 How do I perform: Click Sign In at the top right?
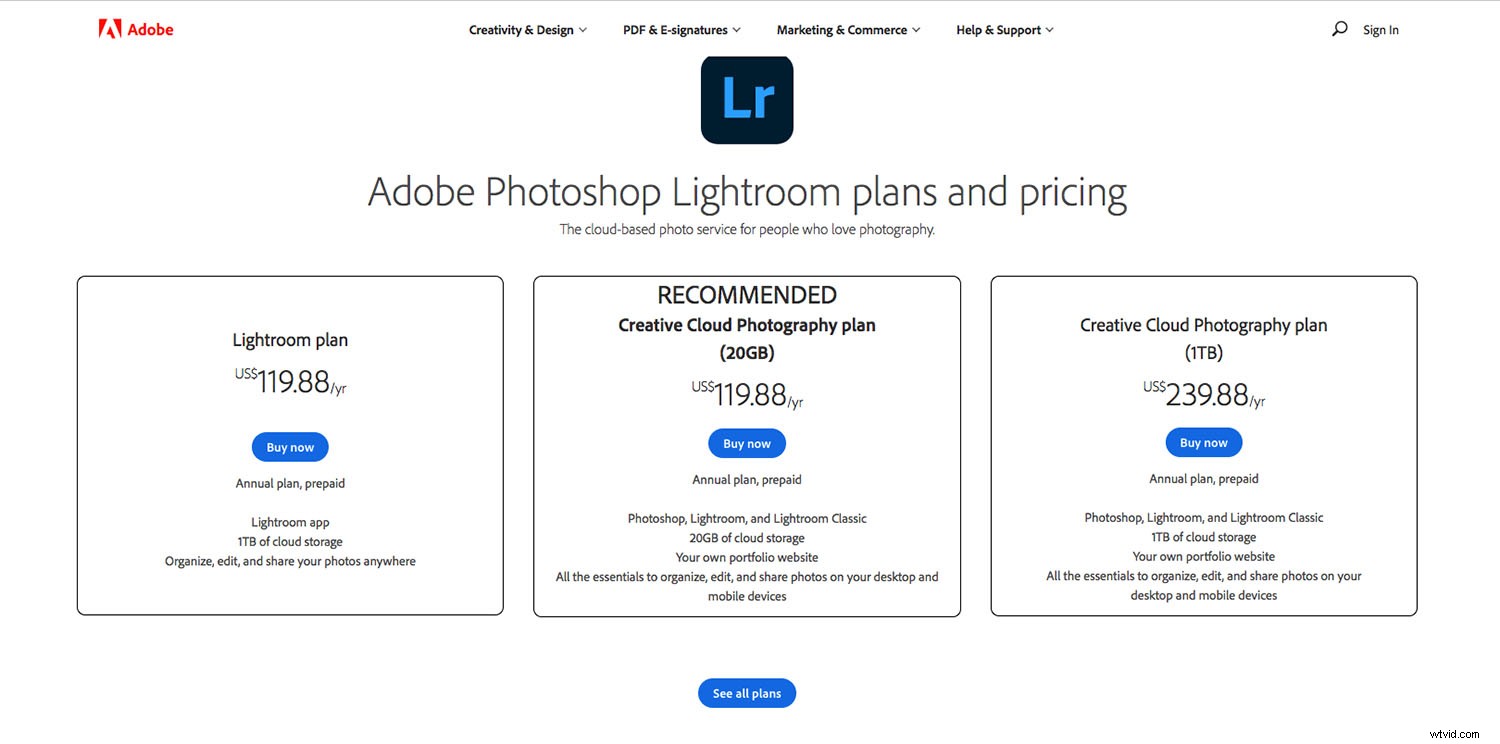[1380, 30]
